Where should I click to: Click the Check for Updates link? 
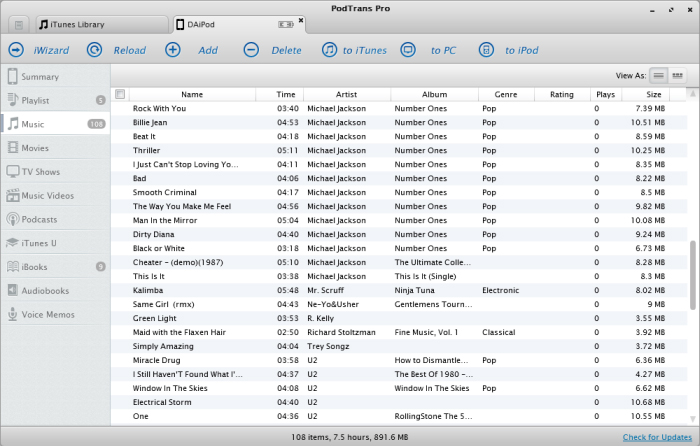tap(657, 437)
